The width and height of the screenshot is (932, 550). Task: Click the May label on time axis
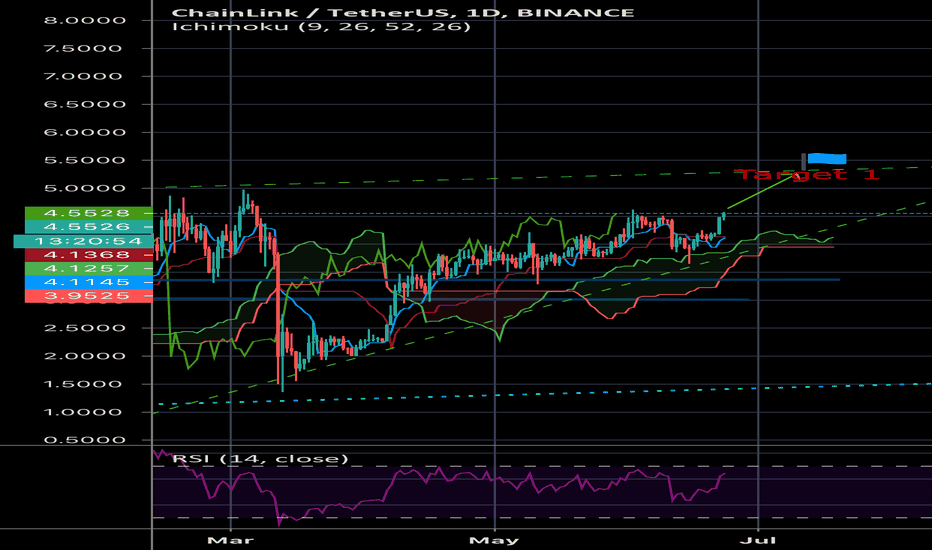[x=494, y=540]
